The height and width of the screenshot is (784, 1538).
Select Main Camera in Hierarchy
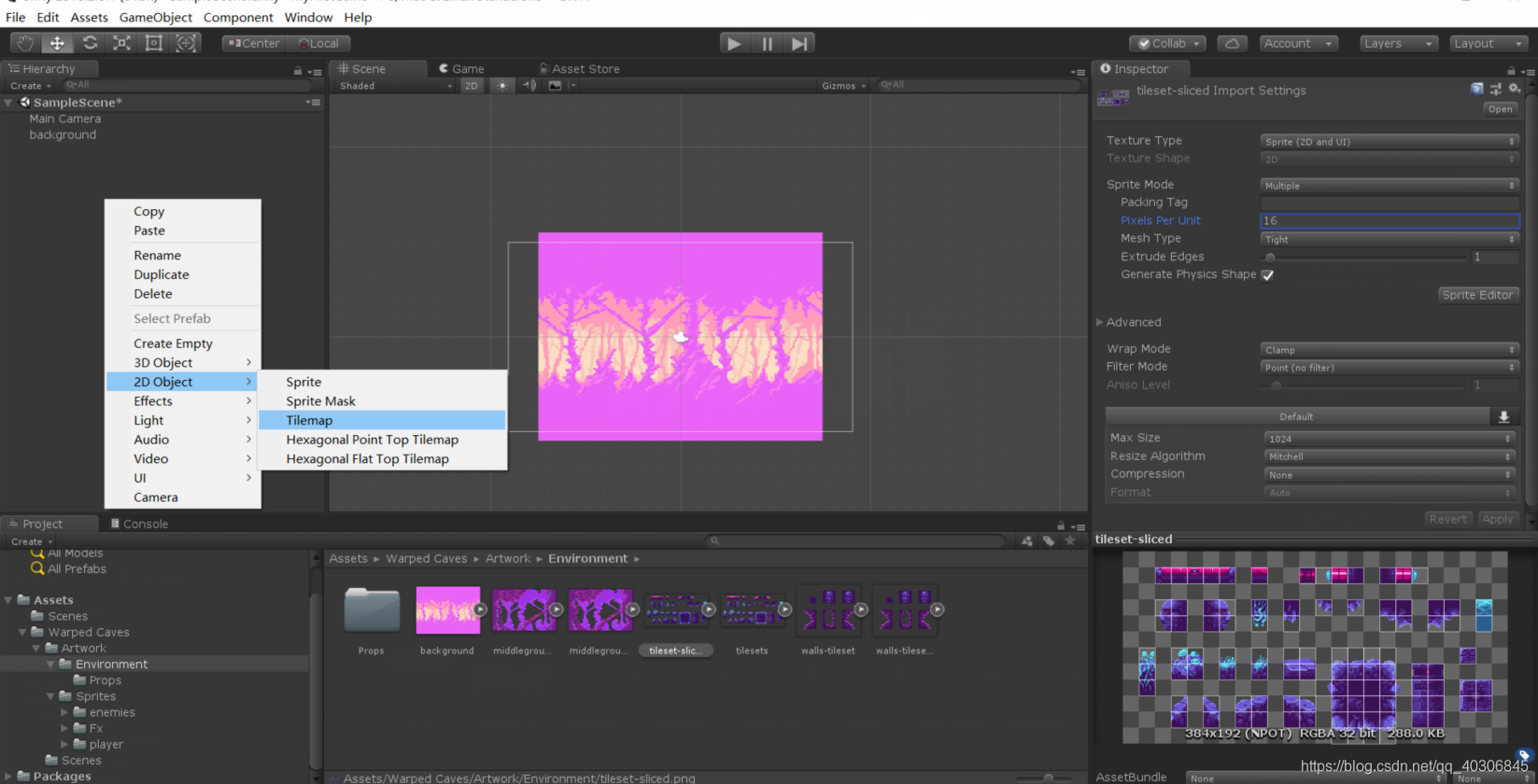(x=64, y=119)
